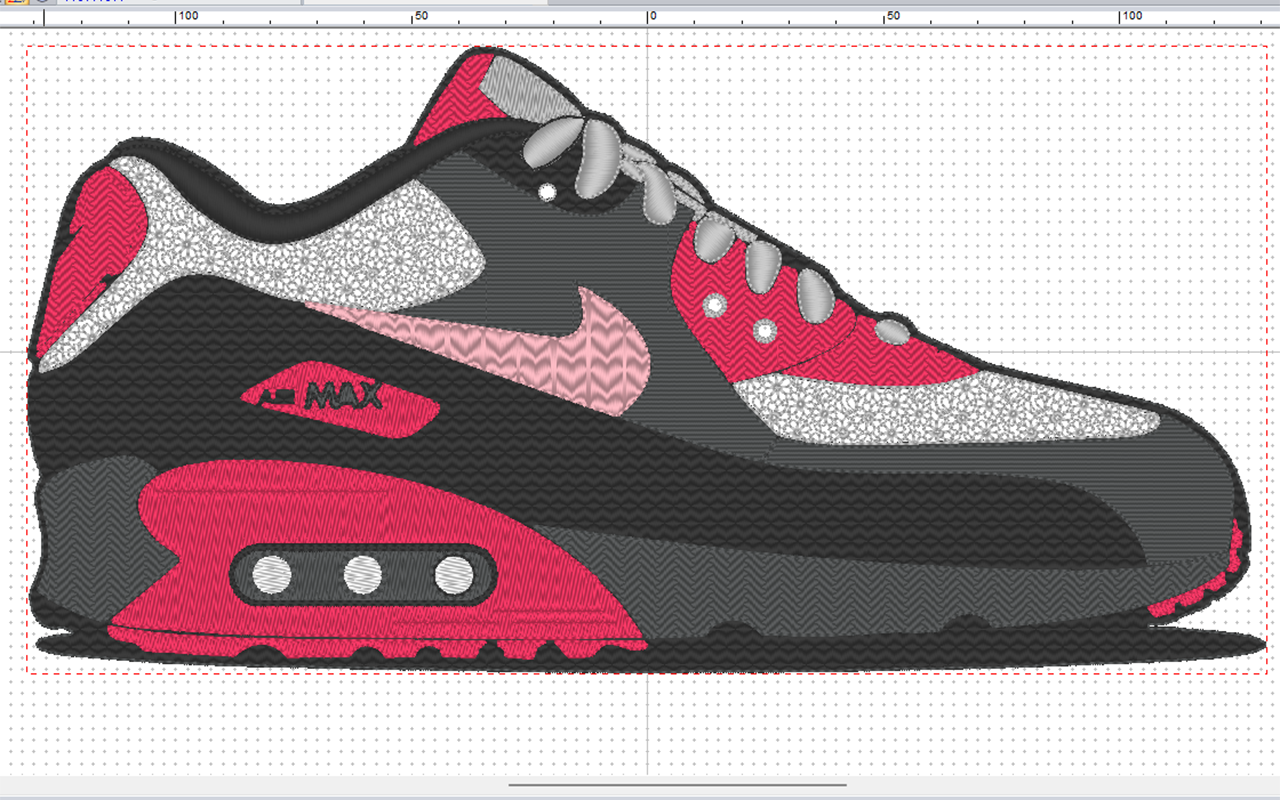Select the black oval shadow under the sole

point(650,649)
